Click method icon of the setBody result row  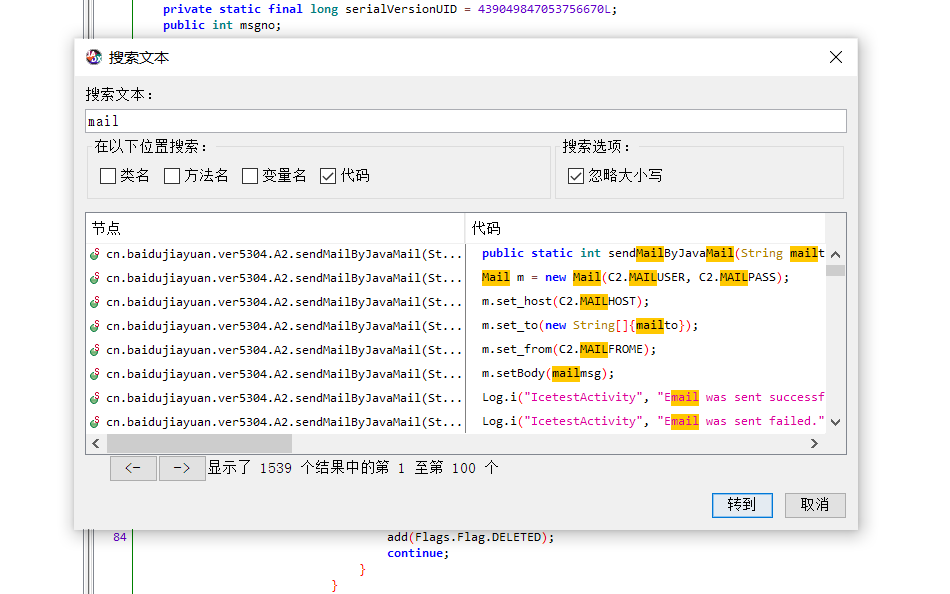point(95,374)
